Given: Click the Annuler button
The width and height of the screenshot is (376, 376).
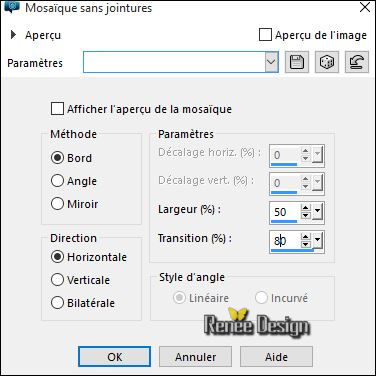Looking at the screenshot, I should pos(195,357).
